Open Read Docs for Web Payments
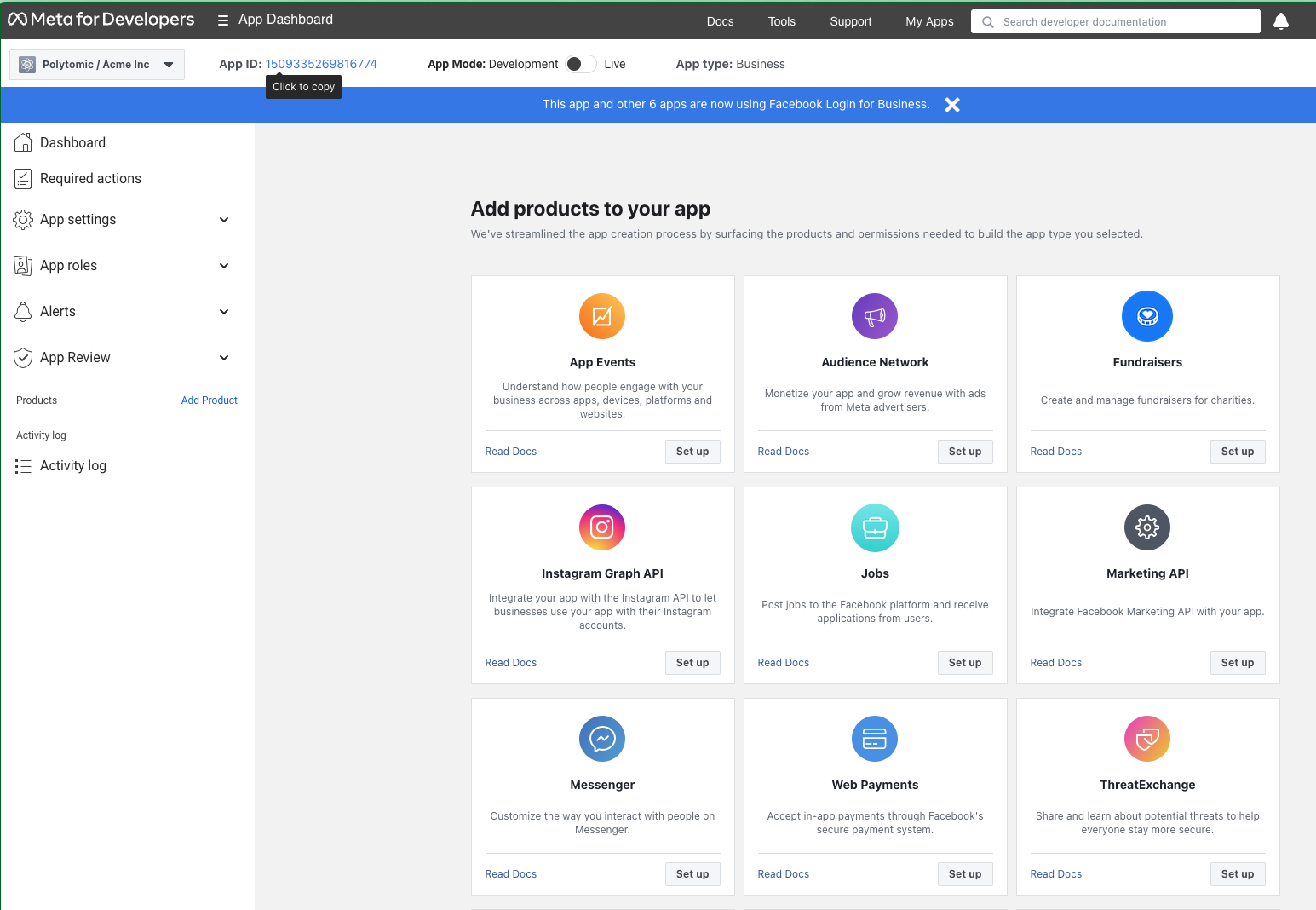 click(784, 874)
